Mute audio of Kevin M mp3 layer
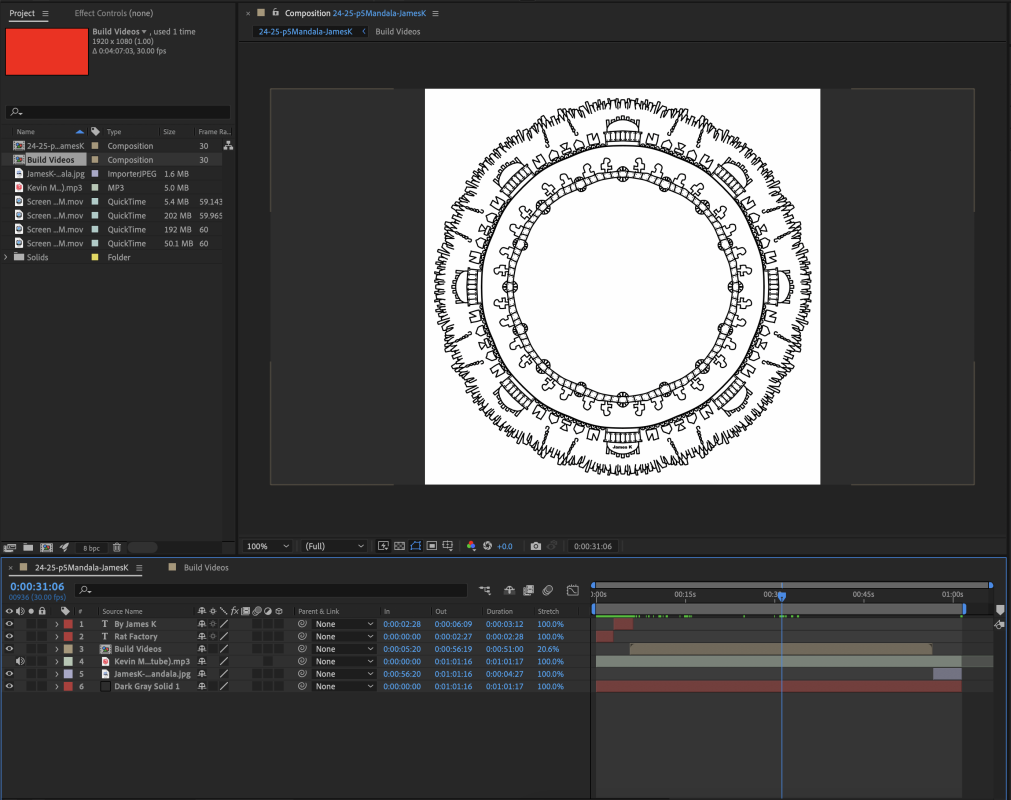 [x=20, y=662]
